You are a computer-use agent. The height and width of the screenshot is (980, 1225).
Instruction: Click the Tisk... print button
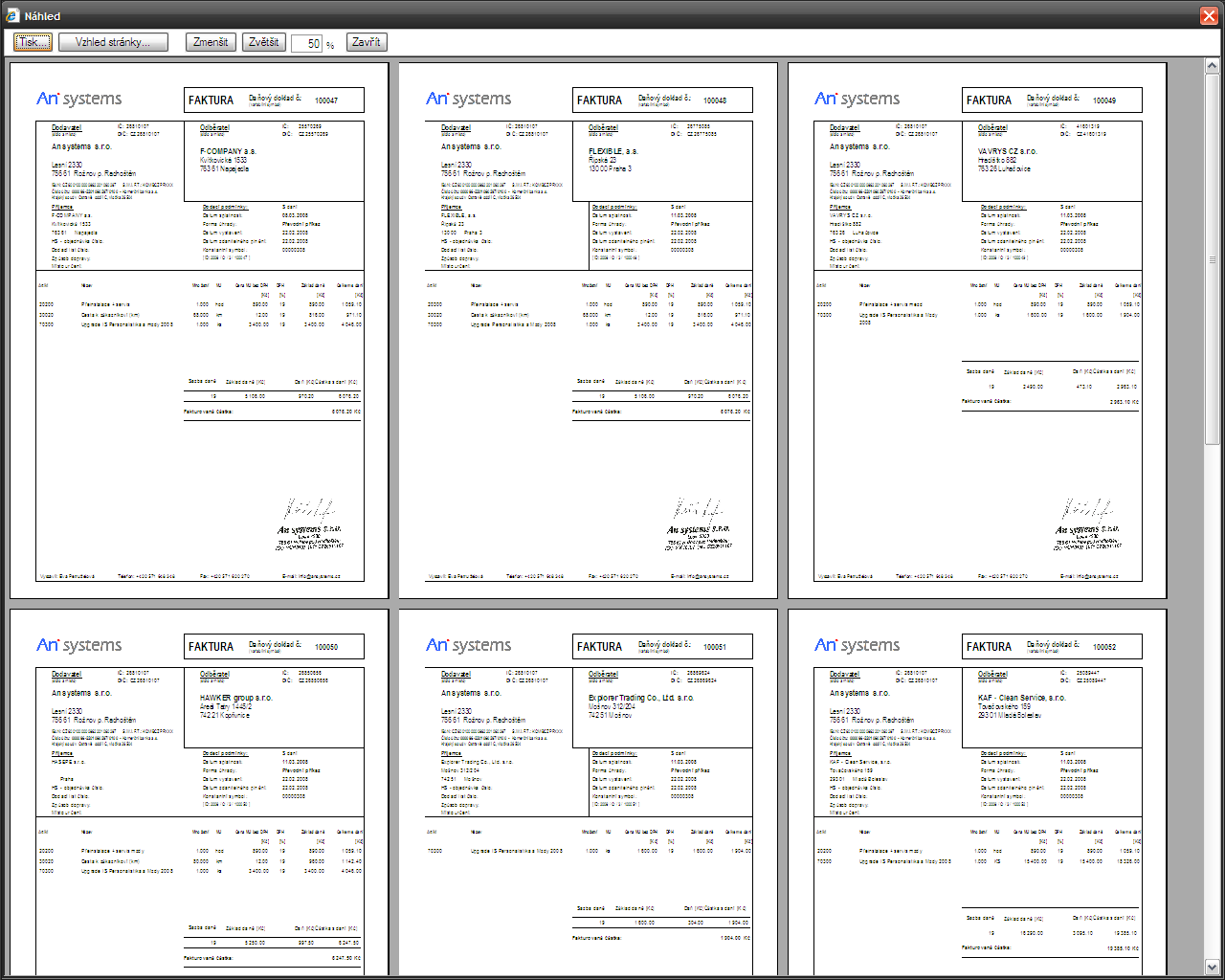pyautogui.click(x=33, y=42)
